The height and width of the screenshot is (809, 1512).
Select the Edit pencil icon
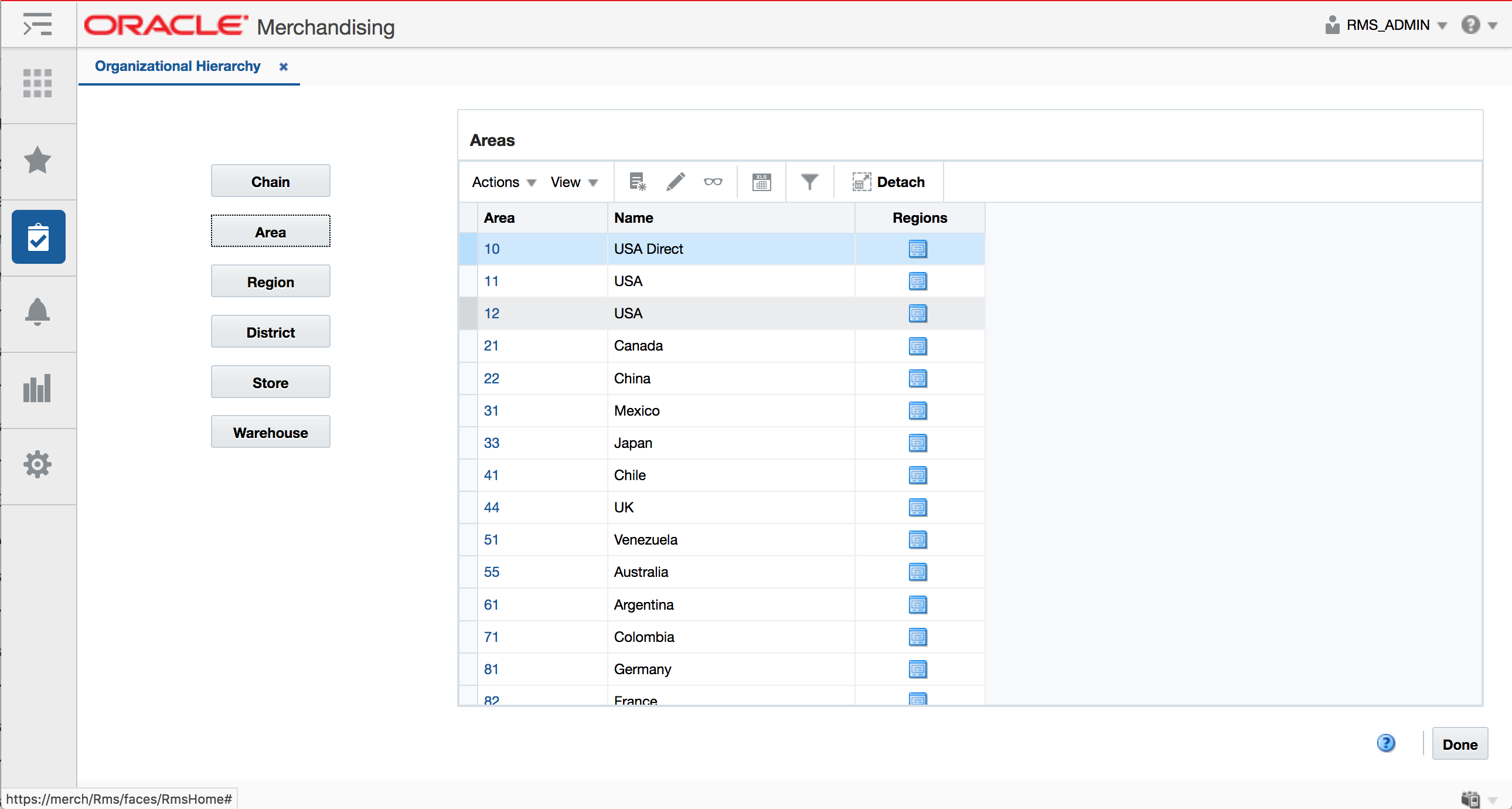[675, 182]
